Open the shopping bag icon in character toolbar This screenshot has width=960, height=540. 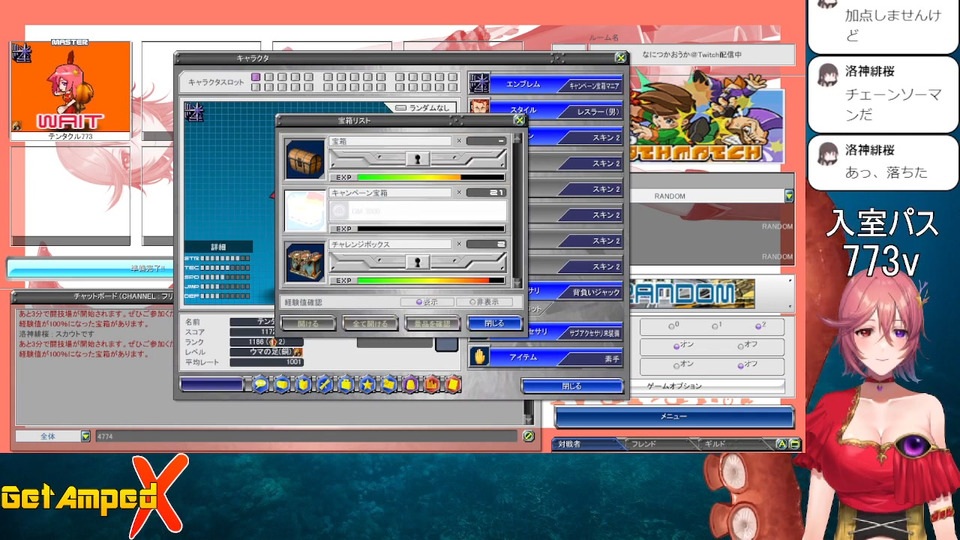[346, 384]
